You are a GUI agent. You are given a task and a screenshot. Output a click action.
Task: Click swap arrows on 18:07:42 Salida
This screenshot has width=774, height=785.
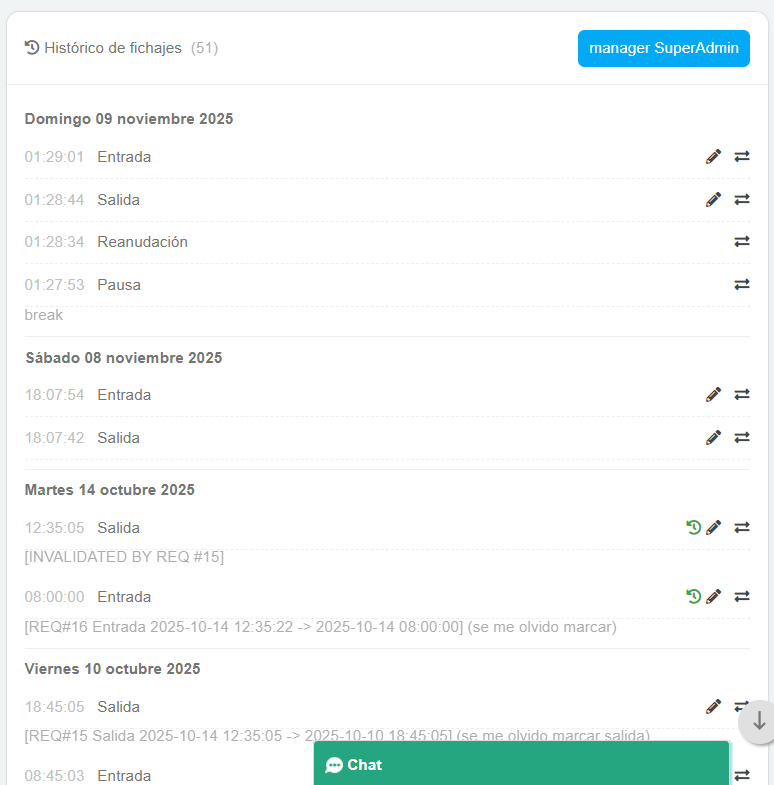click(x=742, y=438)
